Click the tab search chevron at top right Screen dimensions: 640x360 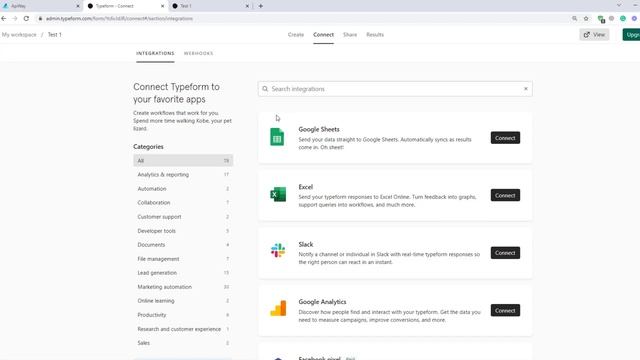pyautogui.click(x=619, y=5)
